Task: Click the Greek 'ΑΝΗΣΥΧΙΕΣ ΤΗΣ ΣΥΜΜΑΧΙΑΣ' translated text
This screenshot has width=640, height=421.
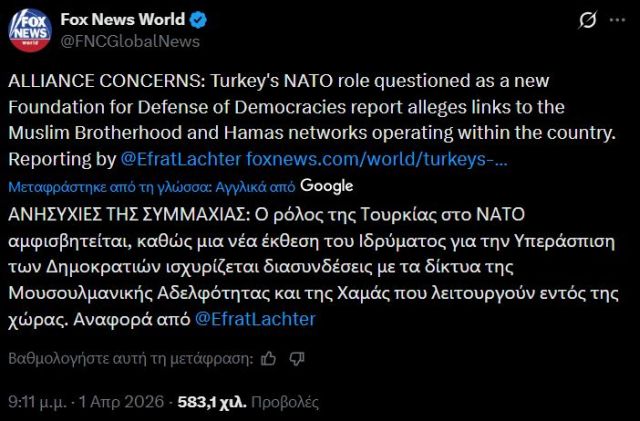Action: (300, 267)
